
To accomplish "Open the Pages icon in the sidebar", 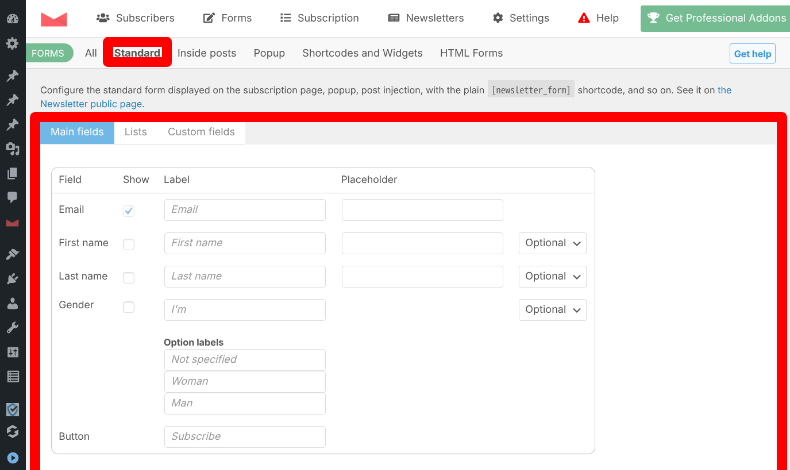I will click(13, 173).
